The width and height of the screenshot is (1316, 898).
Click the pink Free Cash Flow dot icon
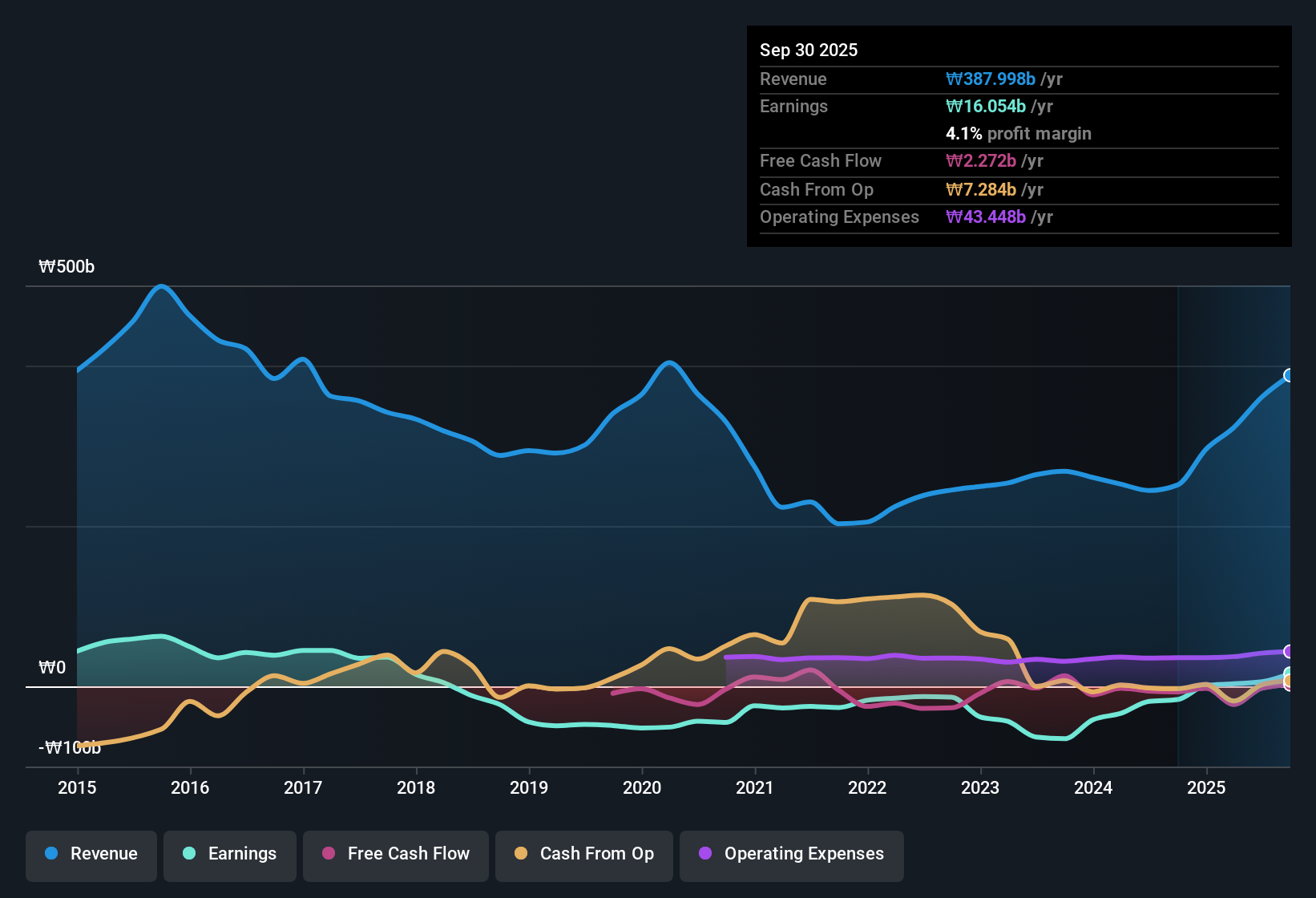coord(329,854)
